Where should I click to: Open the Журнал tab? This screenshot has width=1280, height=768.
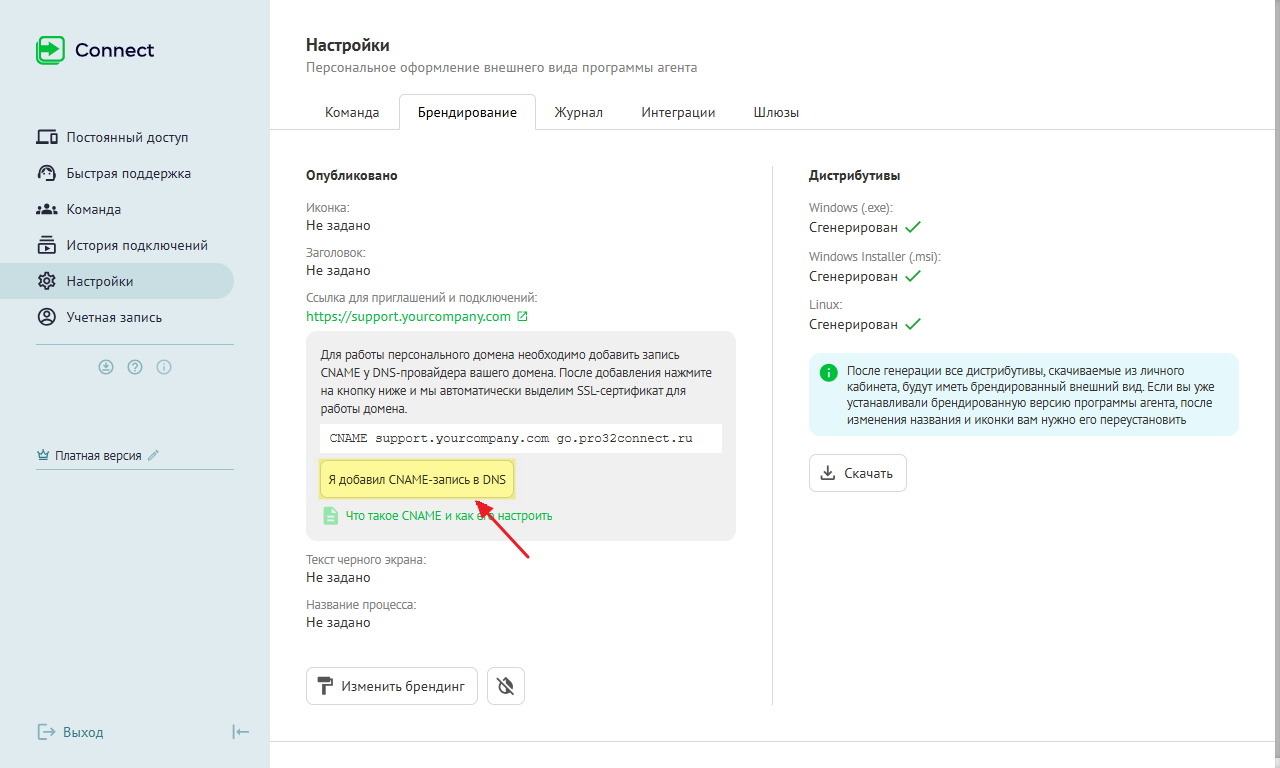coord(579,112)
